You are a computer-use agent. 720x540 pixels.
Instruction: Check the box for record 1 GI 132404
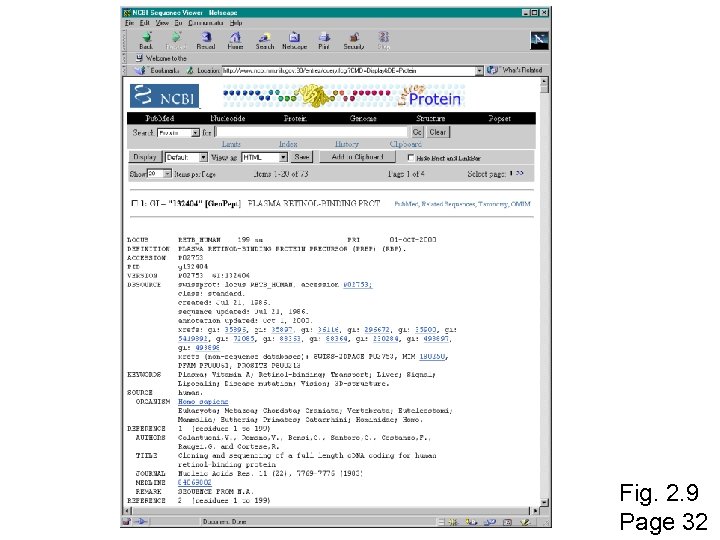click(x=135, y=203)
